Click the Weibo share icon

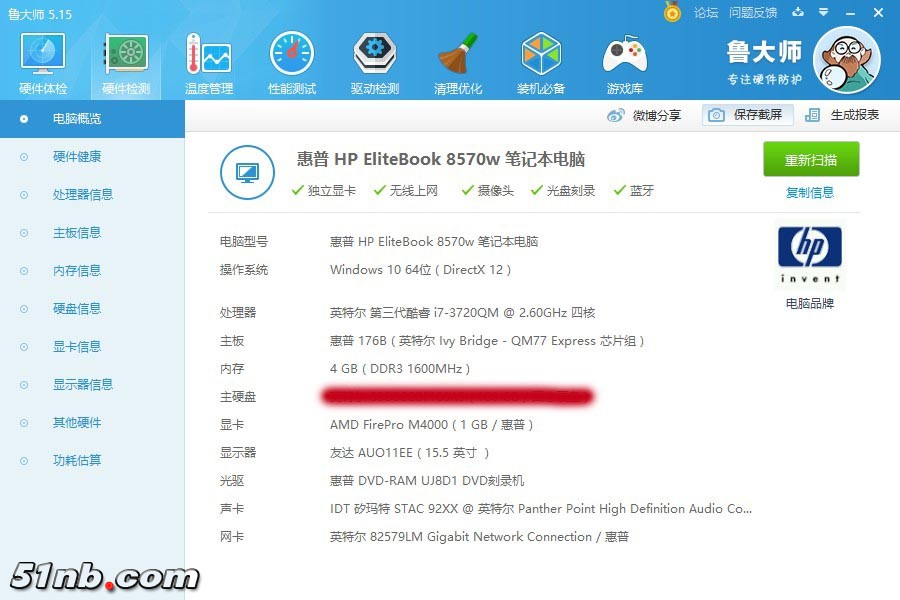615,115
